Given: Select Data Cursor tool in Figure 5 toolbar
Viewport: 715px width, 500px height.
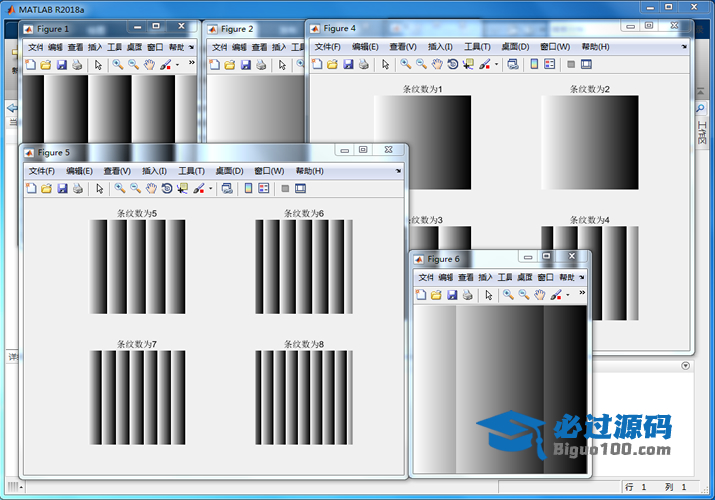Looking at the screenshot, I should (182, 188).
